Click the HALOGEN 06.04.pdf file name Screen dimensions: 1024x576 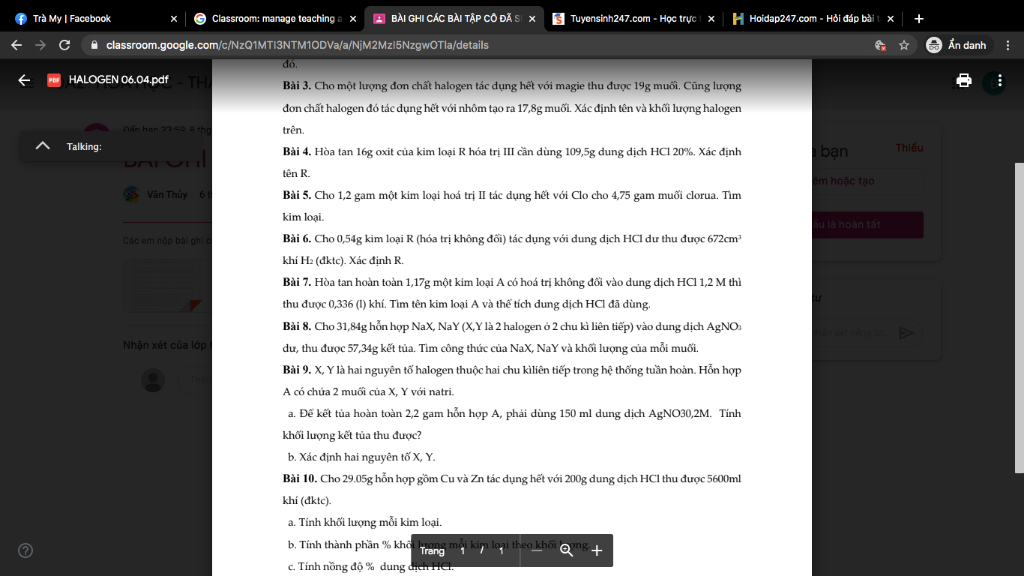(x=118, y=80)
